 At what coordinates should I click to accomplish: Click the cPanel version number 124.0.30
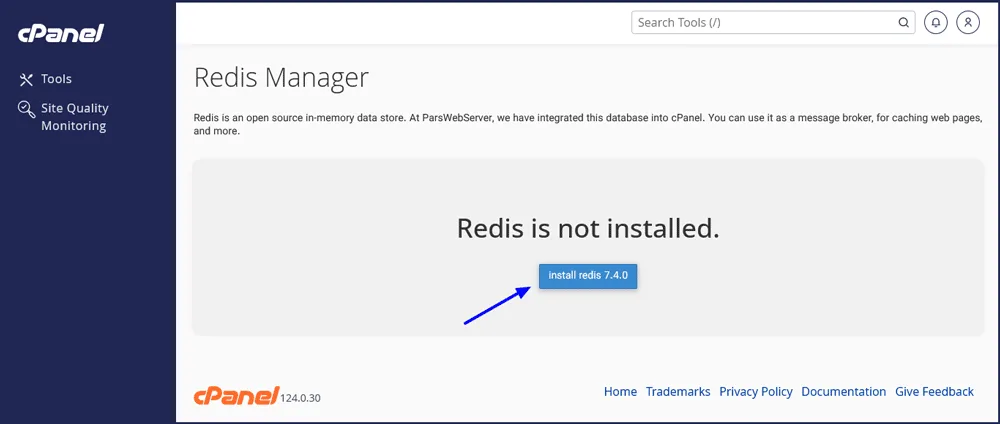(301, 398)
